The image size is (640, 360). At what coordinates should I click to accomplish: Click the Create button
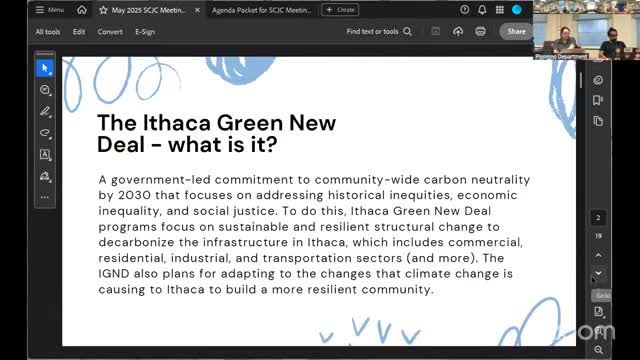(x=340, y=10)
